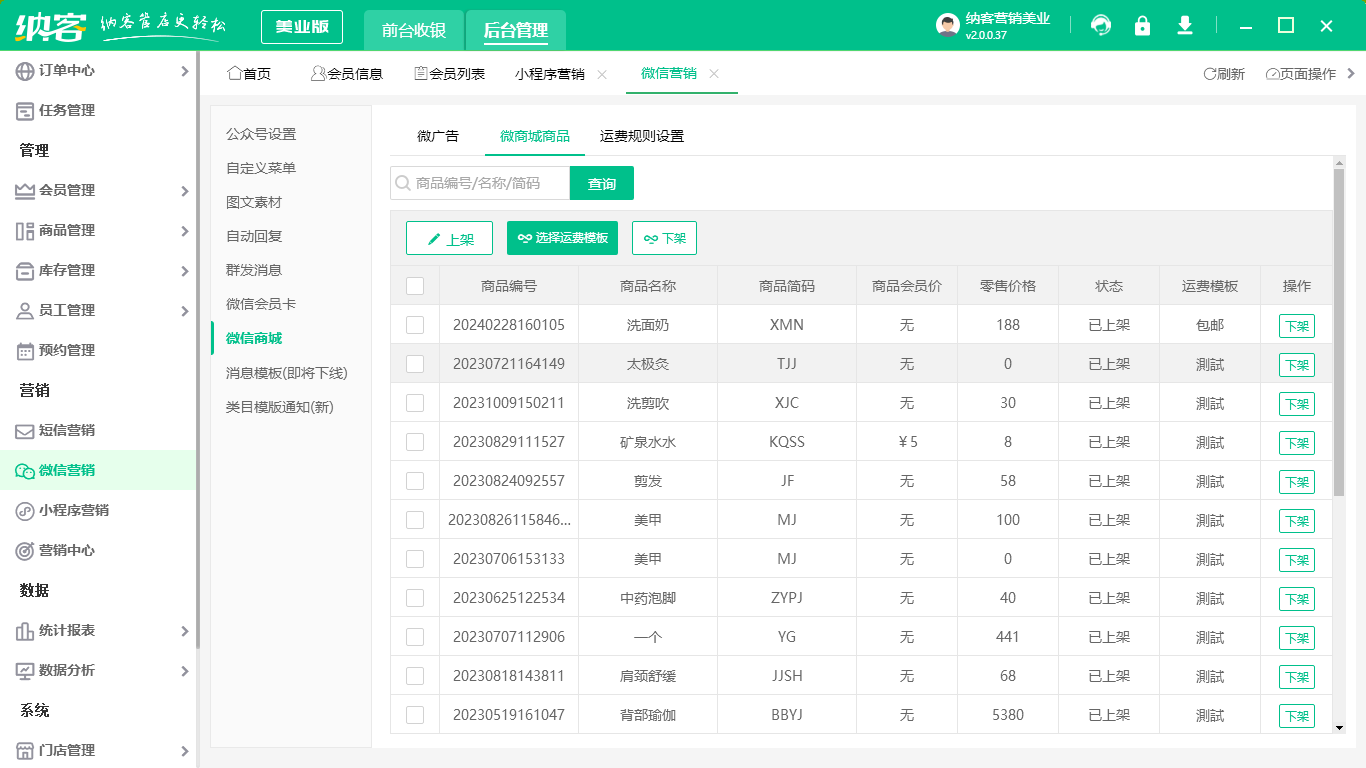Open the 会员列表 tab
Image resolution: width=1366 pixels, height=768 pixels.
coord(450,74)
